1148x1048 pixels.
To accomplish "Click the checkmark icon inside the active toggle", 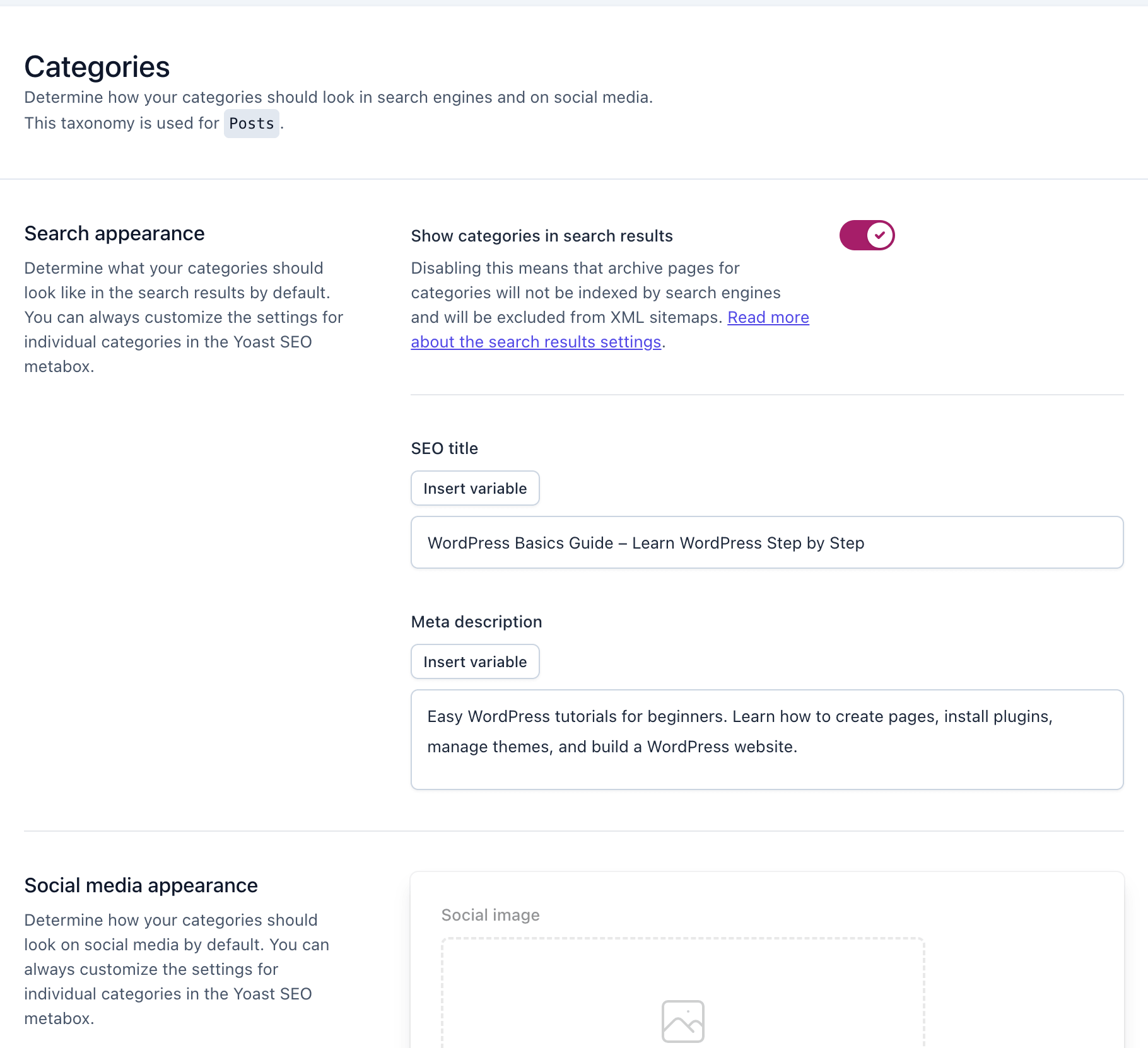I will tap(878, 235).
